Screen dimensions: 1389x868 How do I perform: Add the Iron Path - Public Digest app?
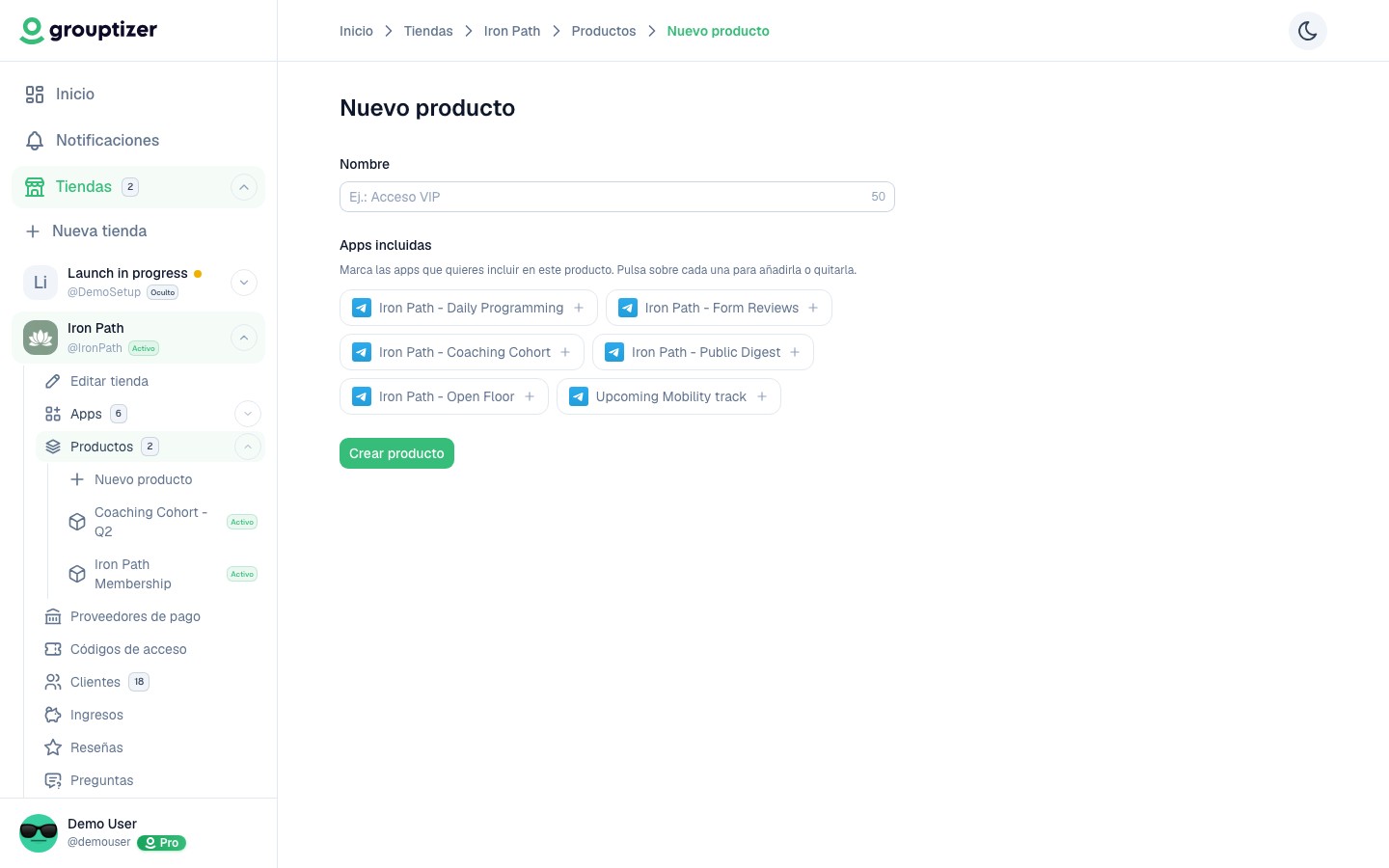[703, 352]
